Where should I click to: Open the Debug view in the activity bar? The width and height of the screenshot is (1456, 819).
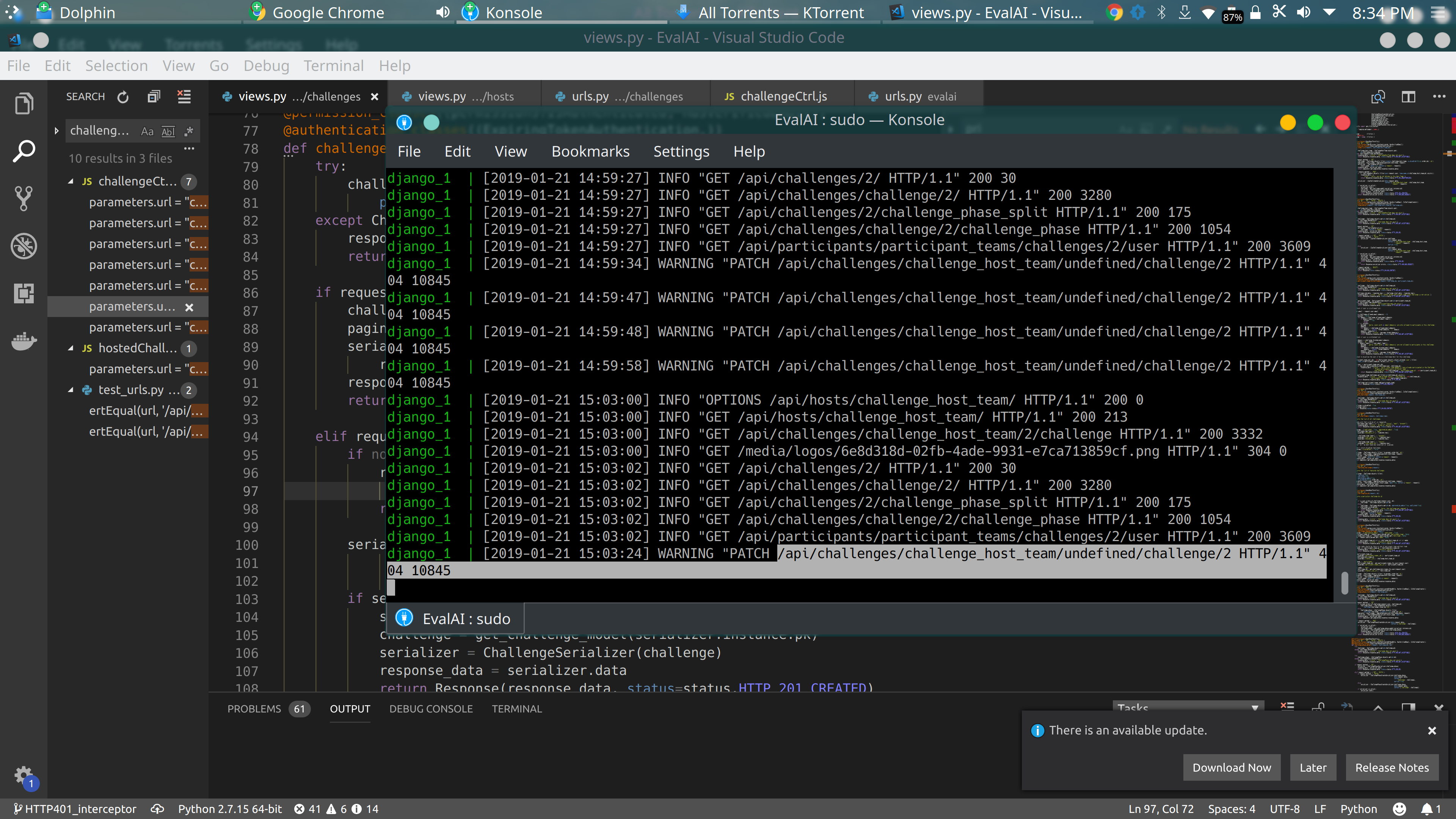tap(24, 246)
